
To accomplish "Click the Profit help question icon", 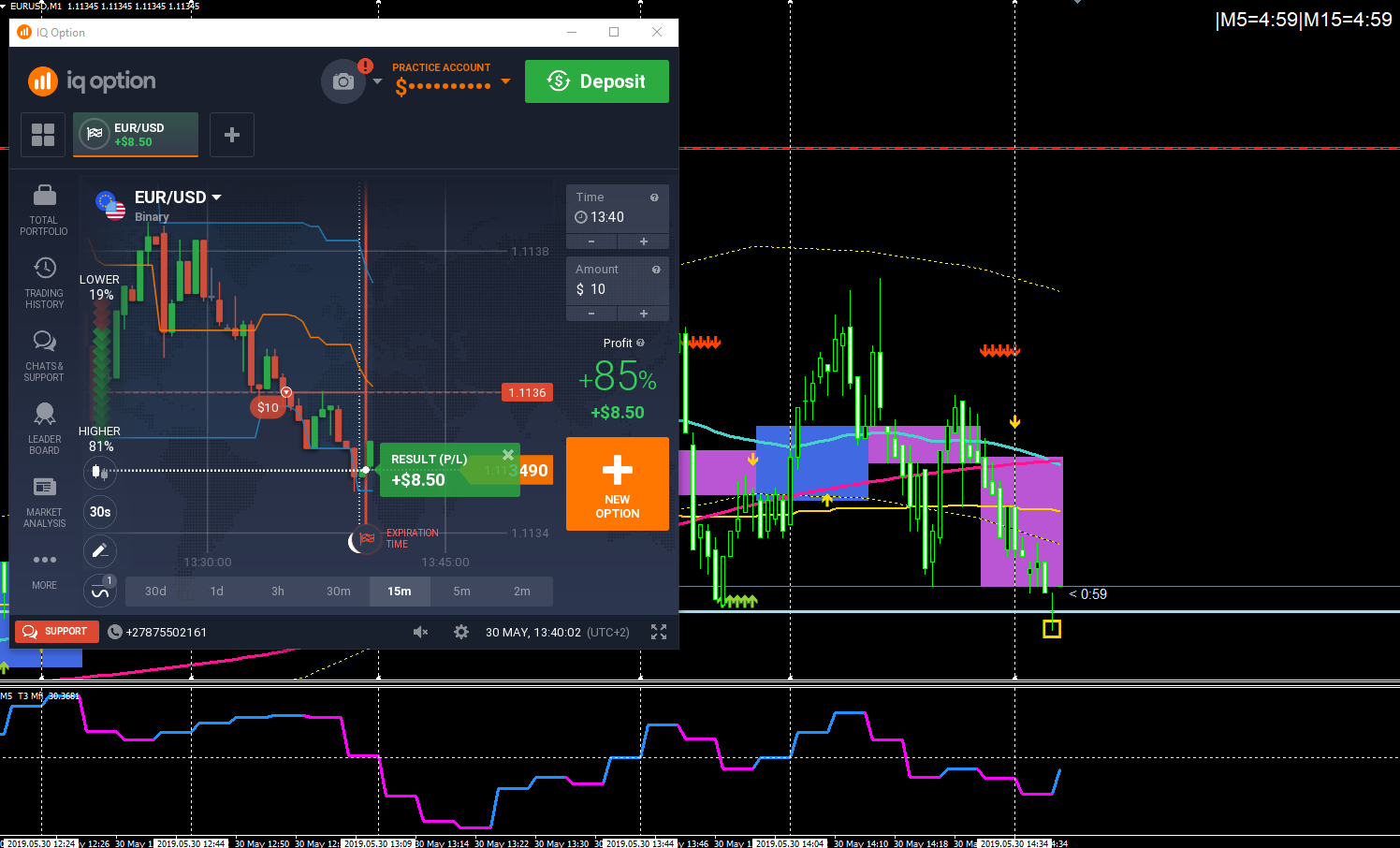I will [x=640, y=343].
